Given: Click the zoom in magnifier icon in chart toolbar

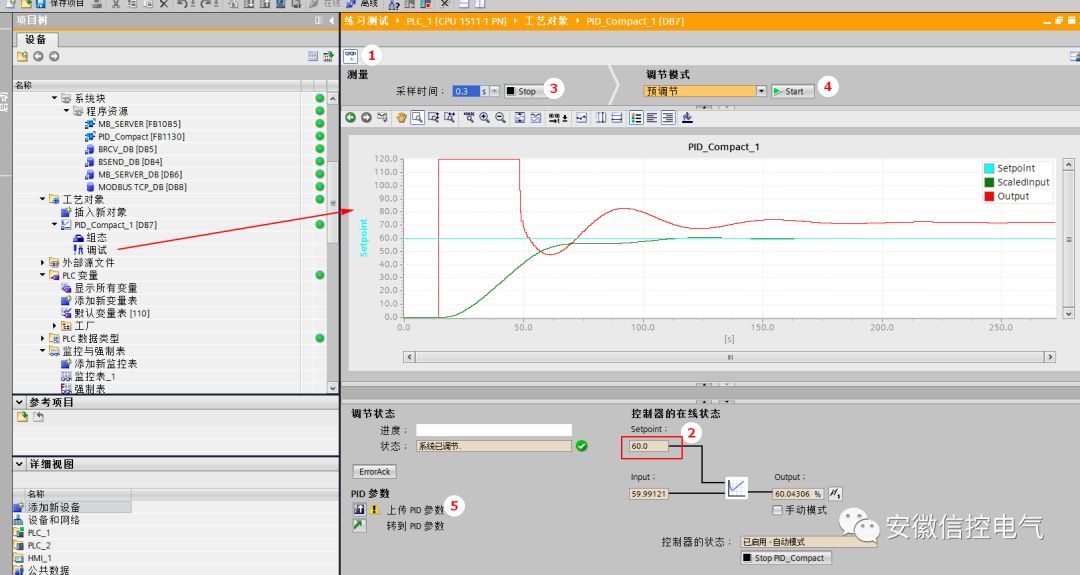Looking at the screenshot, I should coord(484,118).
